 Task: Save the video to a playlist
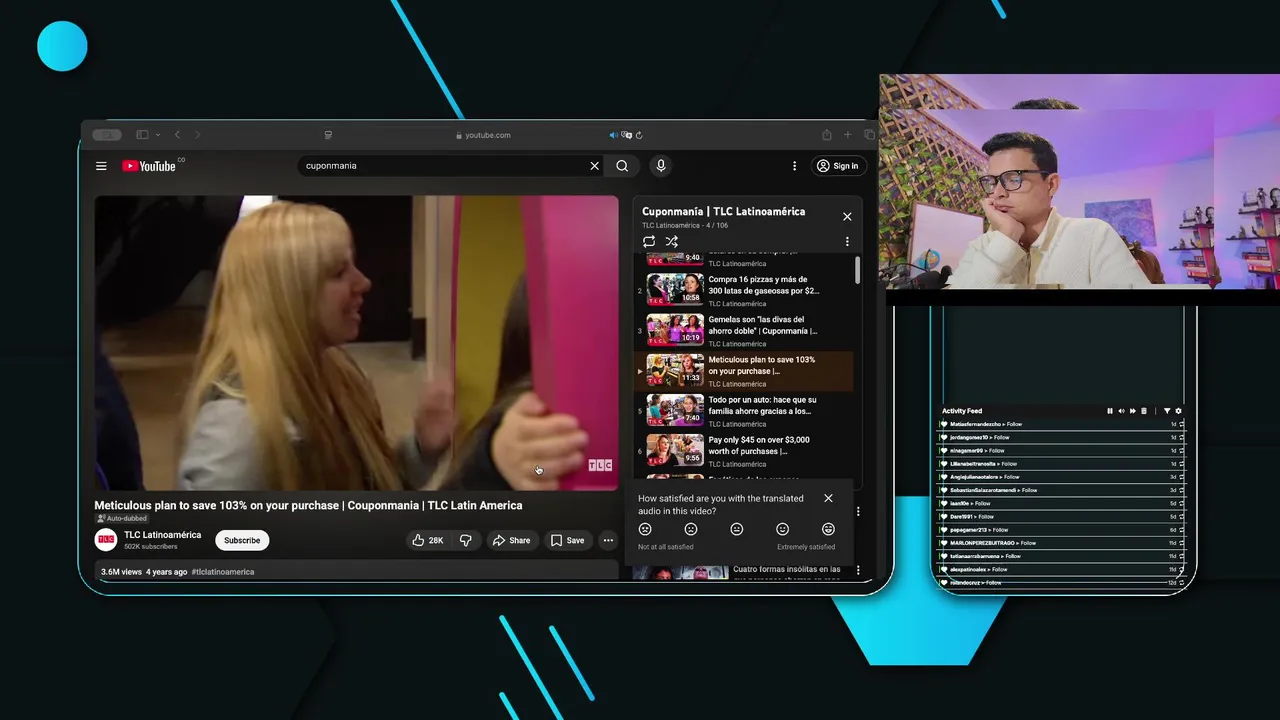567,540
